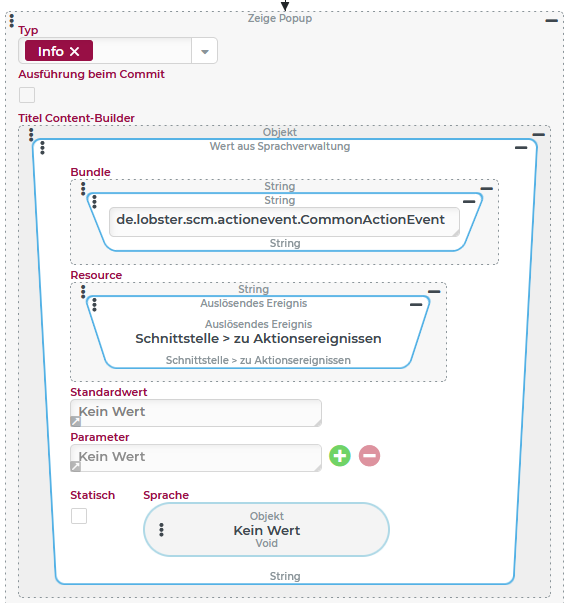Collapse the Wert aus Sprachverwaltung block
Viewport: 567px width, 603px height.
point(521,148)
